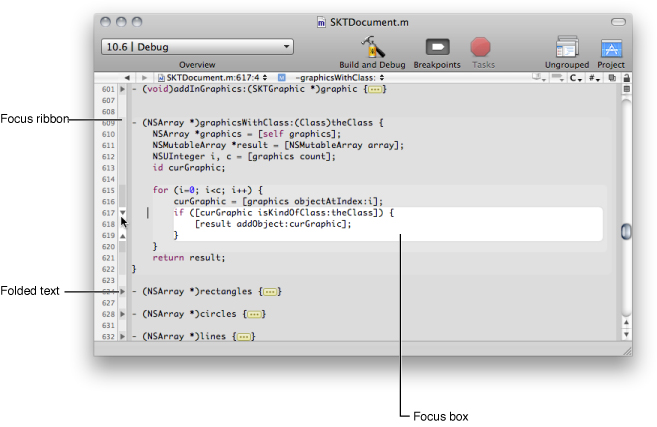Image resolution: width=657 pixels, height=427 pixels.
Task: Click the ellipsis bubble after rectangles method
Action: [x=269, y=292]
